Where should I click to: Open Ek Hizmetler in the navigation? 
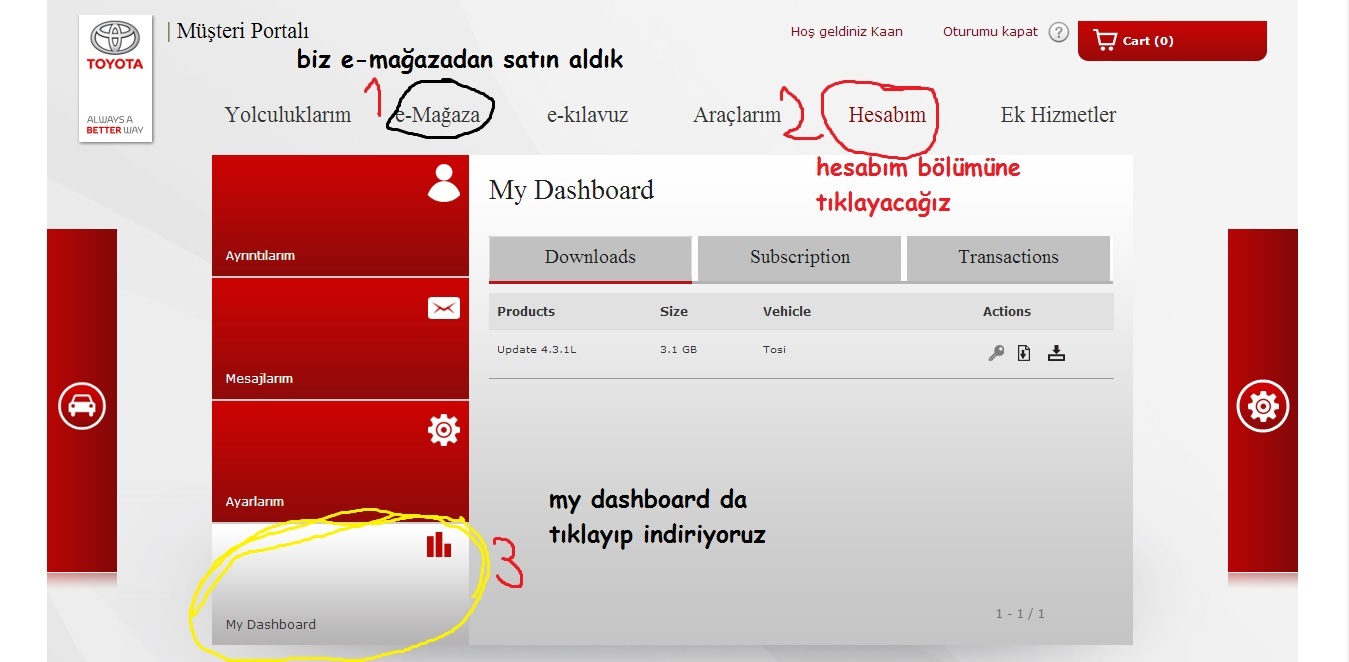[1058, 115]
